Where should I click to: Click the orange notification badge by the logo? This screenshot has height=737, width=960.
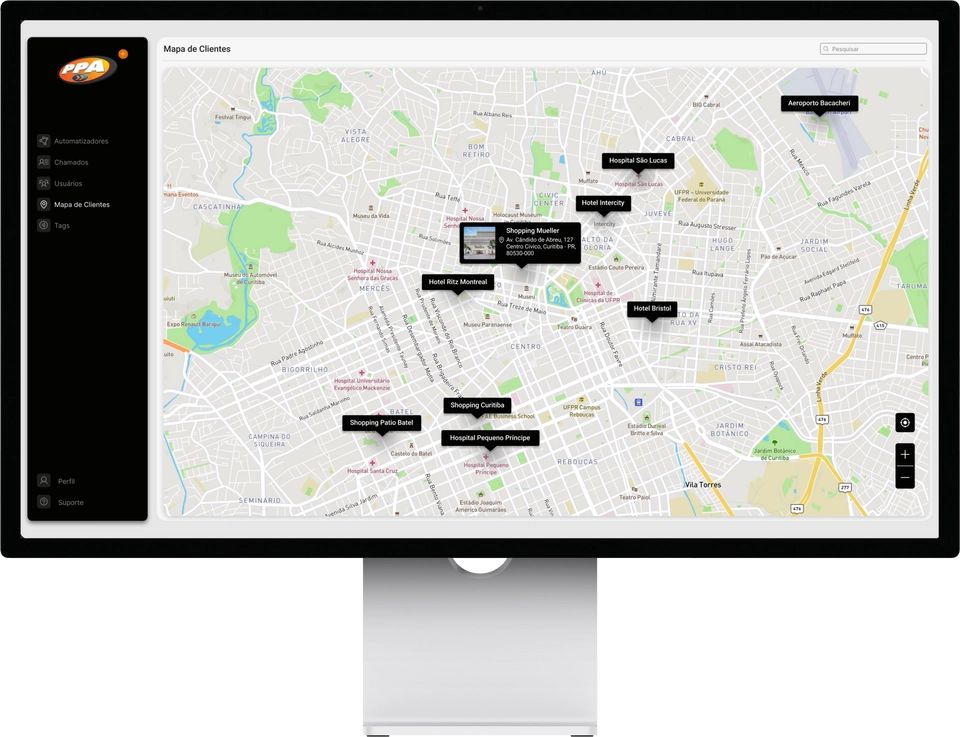123,54
